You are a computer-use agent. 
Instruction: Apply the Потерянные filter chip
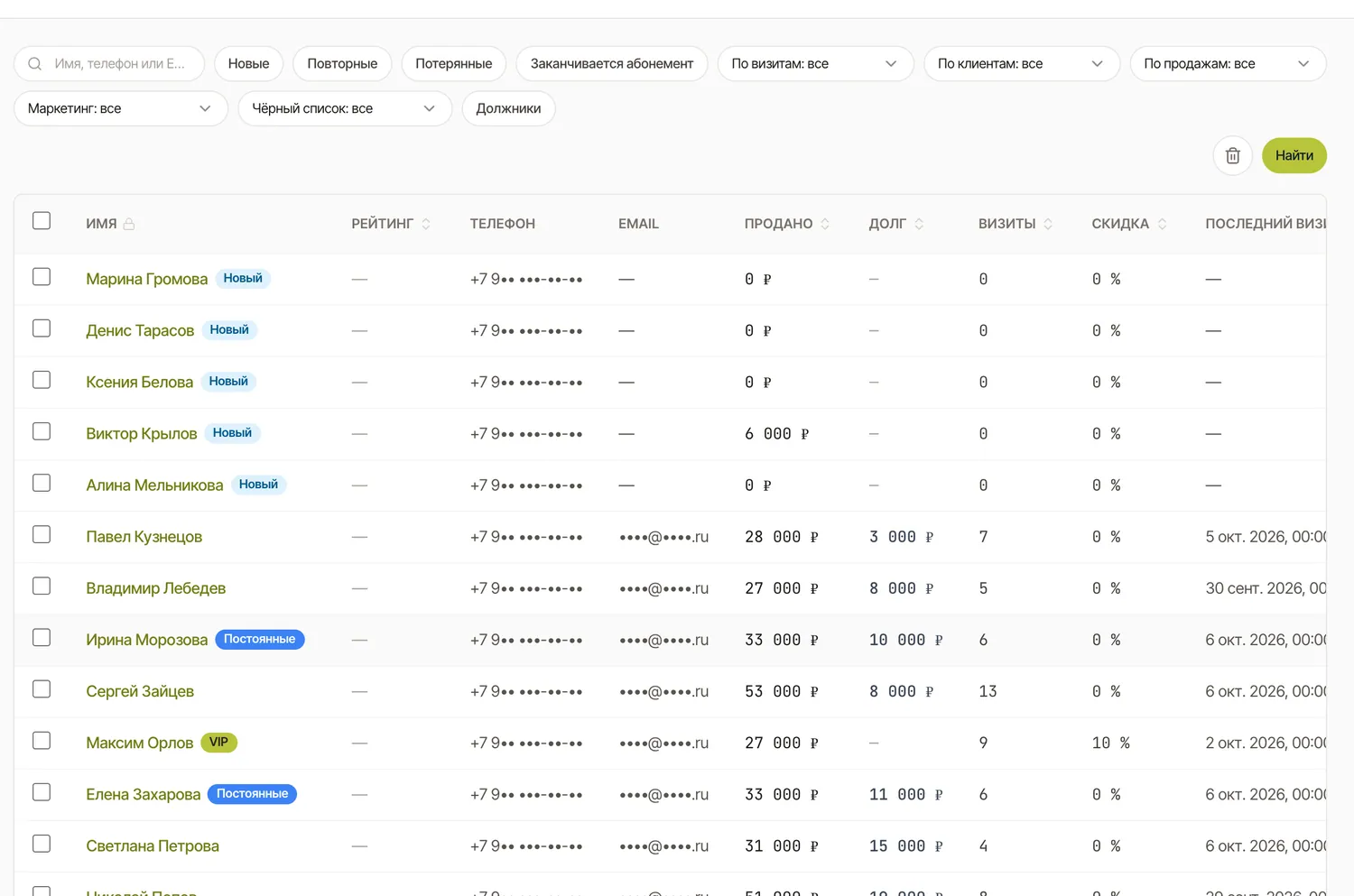tap(454, 64)
